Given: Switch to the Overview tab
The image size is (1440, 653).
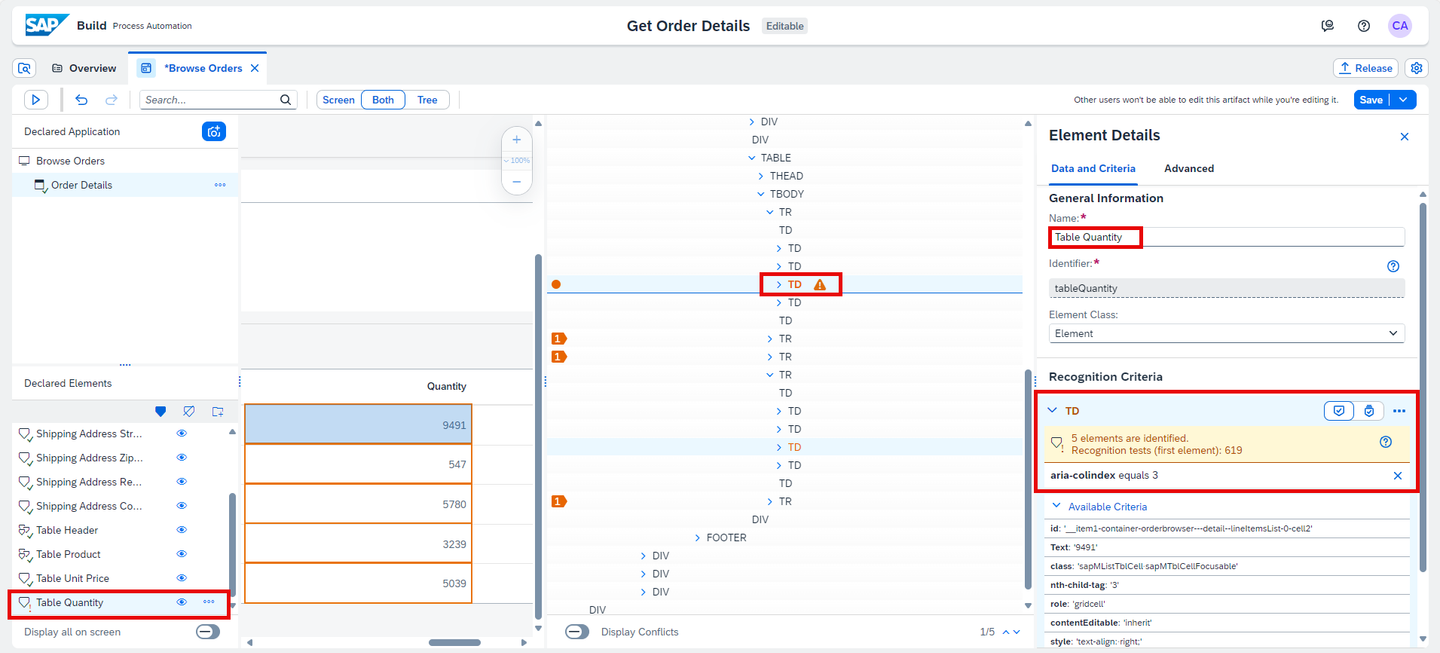Looking at the screenshot, I should (x=84, y=68).
